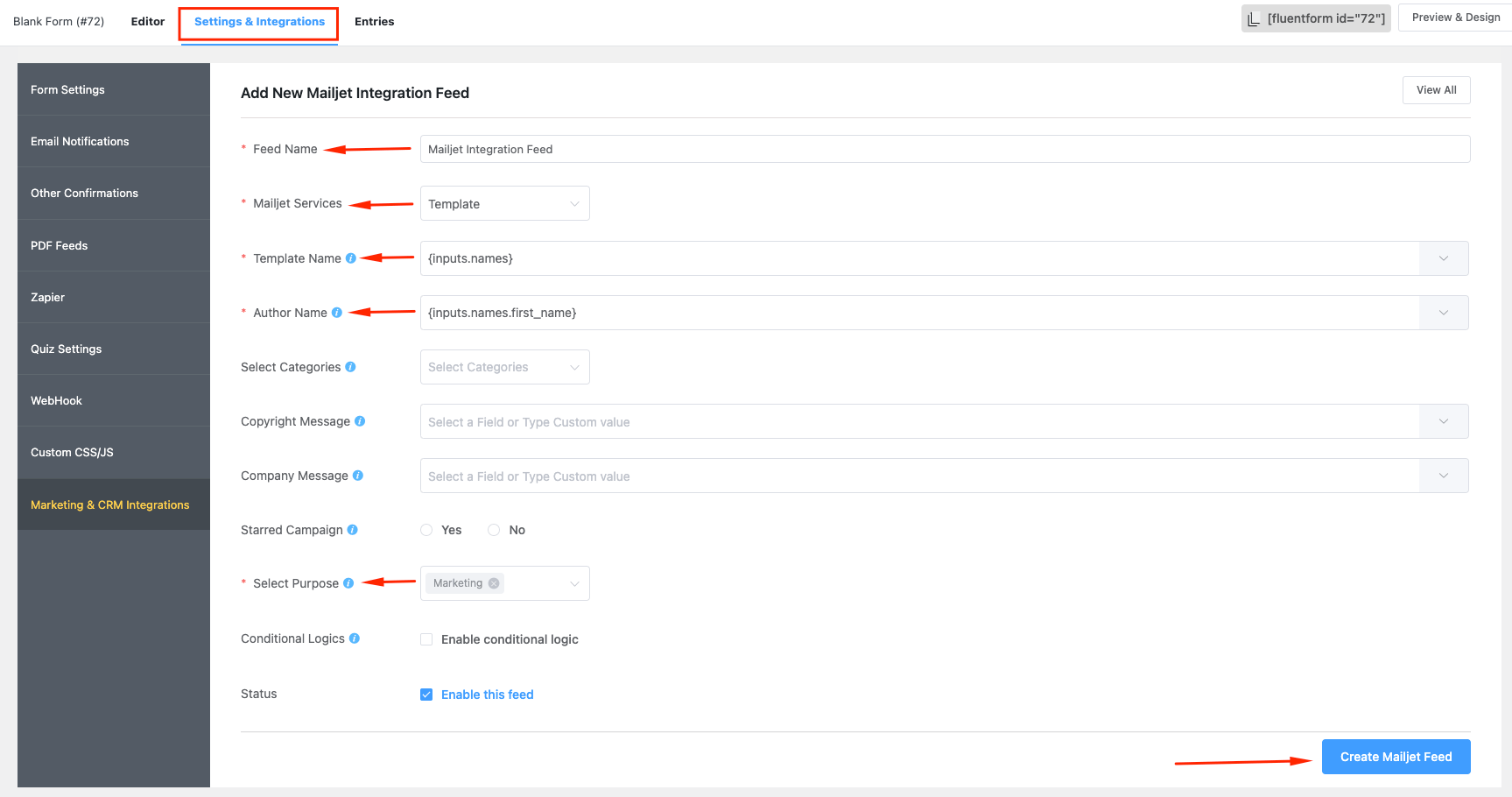Screen dimensions: 1512x797
Task: Uncheck Enable this feed checkbox
Action: tap(426, 695)
